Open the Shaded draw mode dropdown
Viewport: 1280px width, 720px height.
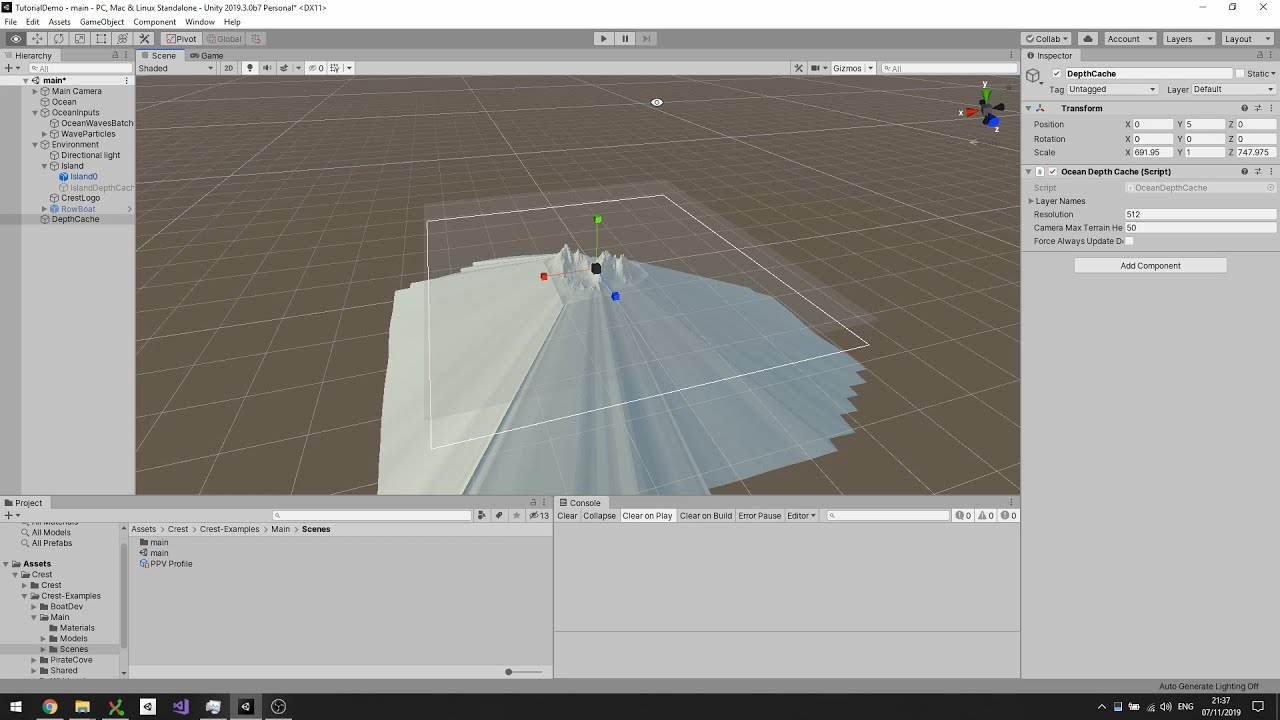176,68
